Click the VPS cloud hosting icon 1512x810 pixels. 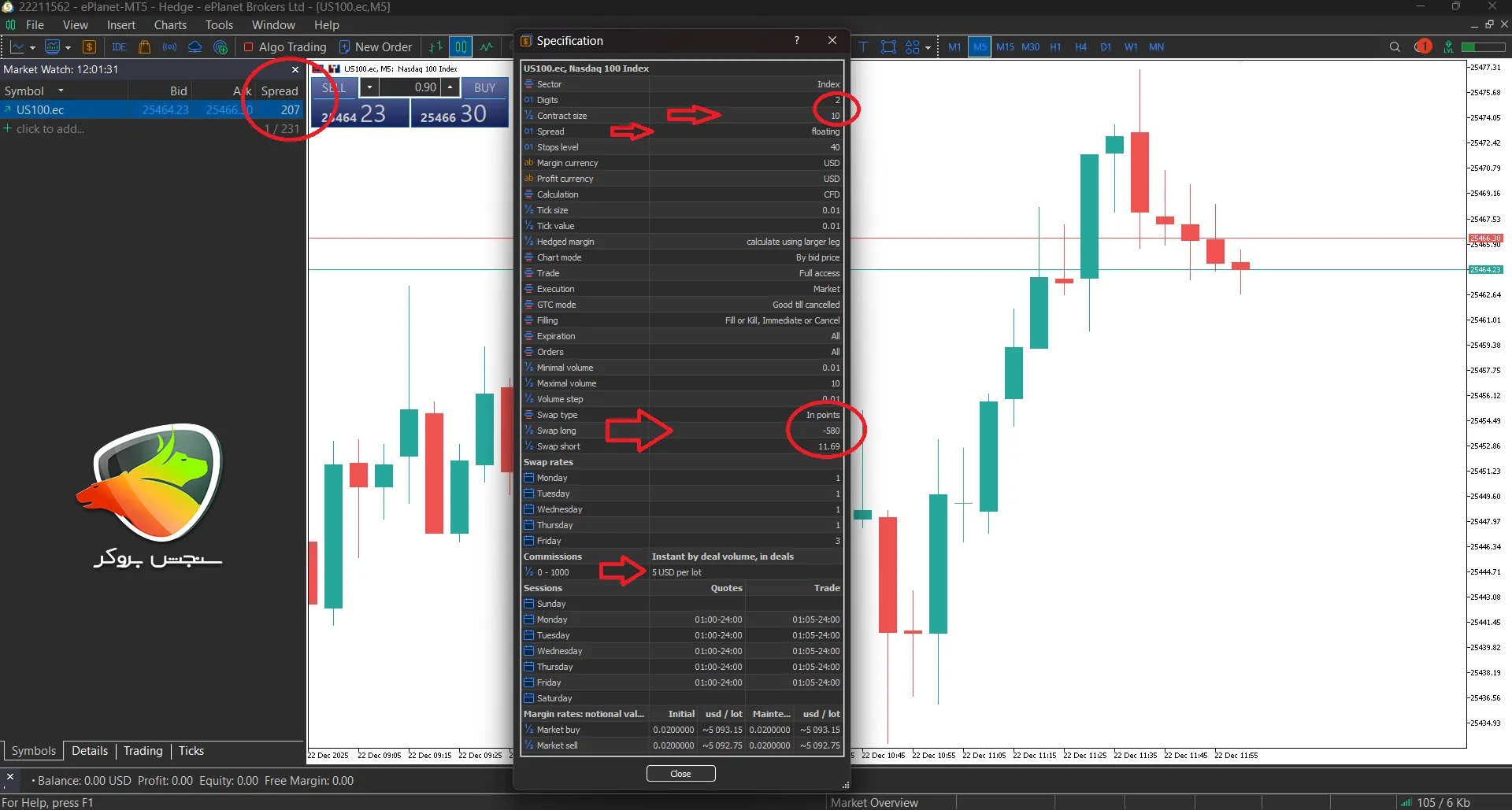point(195,47)
